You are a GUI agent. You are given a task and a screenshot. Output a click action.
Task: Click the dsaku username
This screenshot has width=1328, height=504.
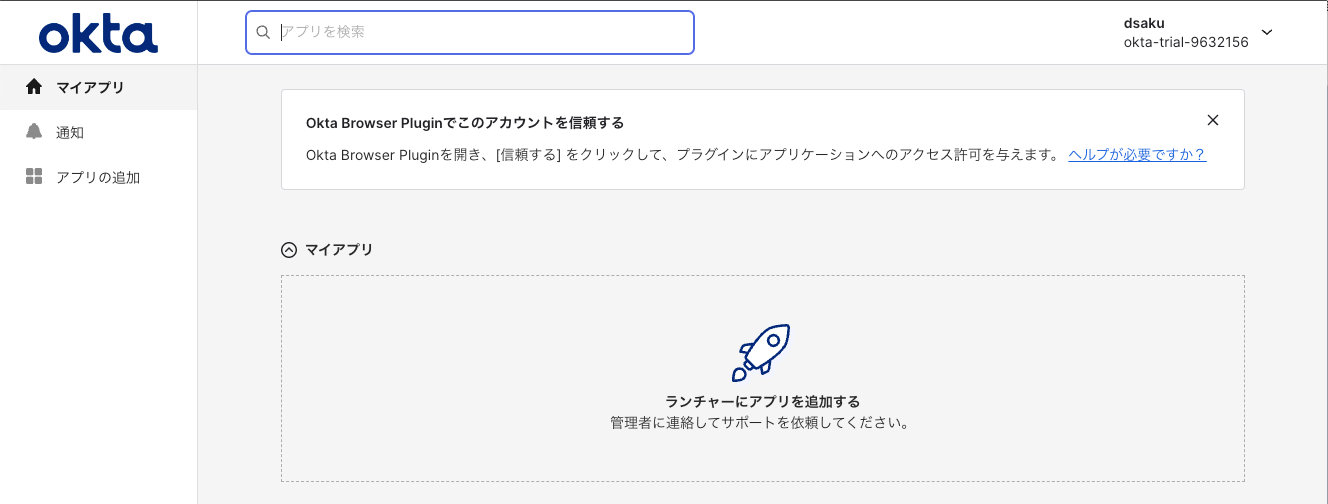tap(1144, 23)
